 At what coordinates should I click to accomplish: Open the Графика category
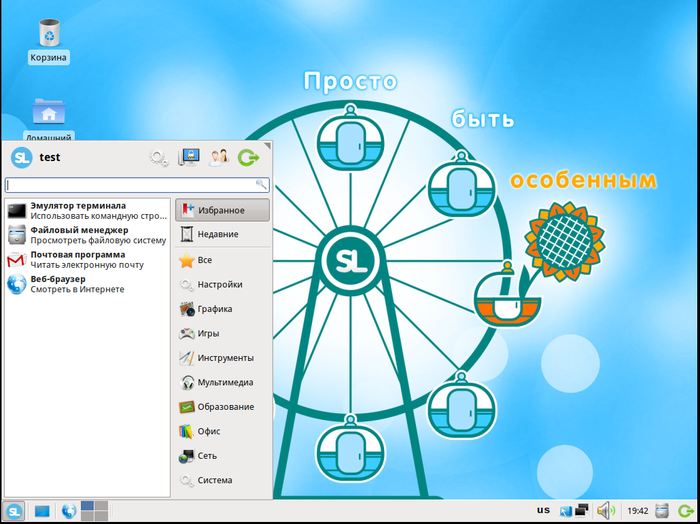click(222, 309)
